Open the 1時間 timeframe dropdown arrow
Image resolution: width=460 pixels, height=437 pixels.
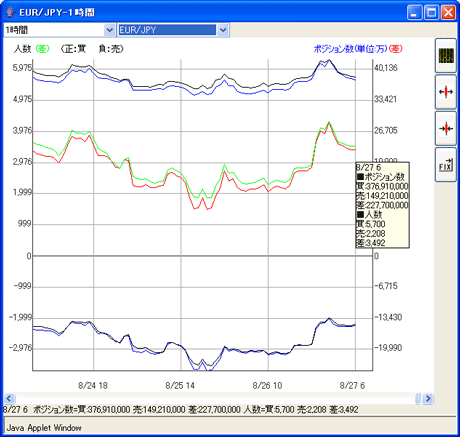109,30
